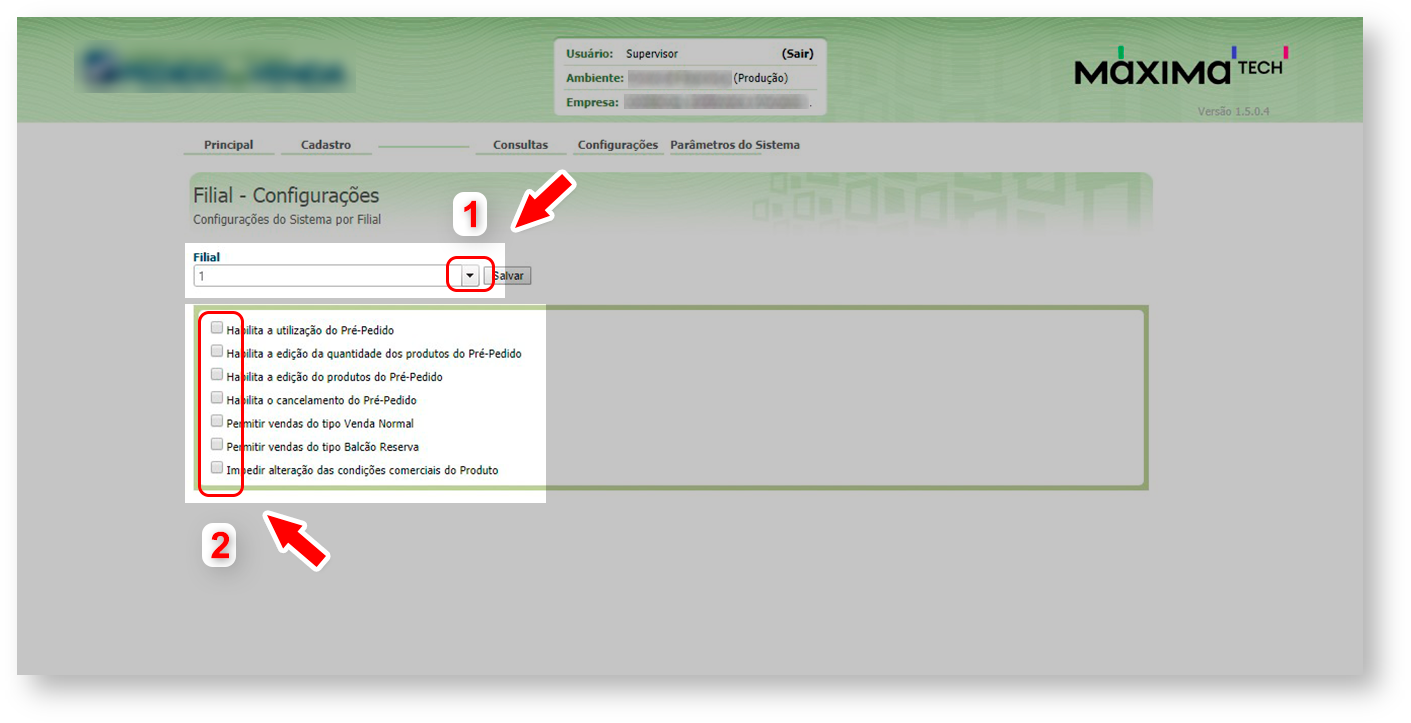Viewport: 1411px width, 723px height.
Task: Click the Configurações do Sistema por Filial subtitle
Action: [287, 219]
